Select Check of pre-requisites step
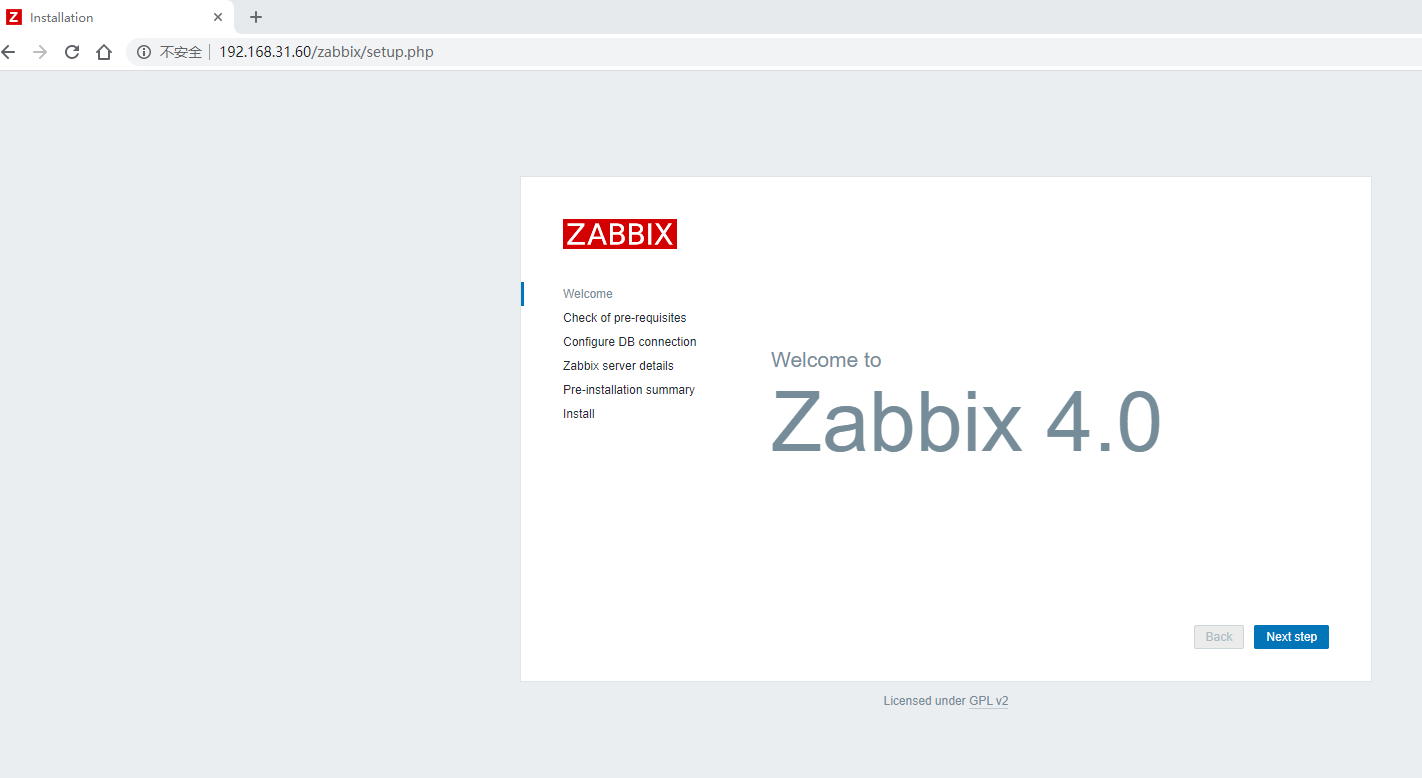 click(x=625, y=318)
